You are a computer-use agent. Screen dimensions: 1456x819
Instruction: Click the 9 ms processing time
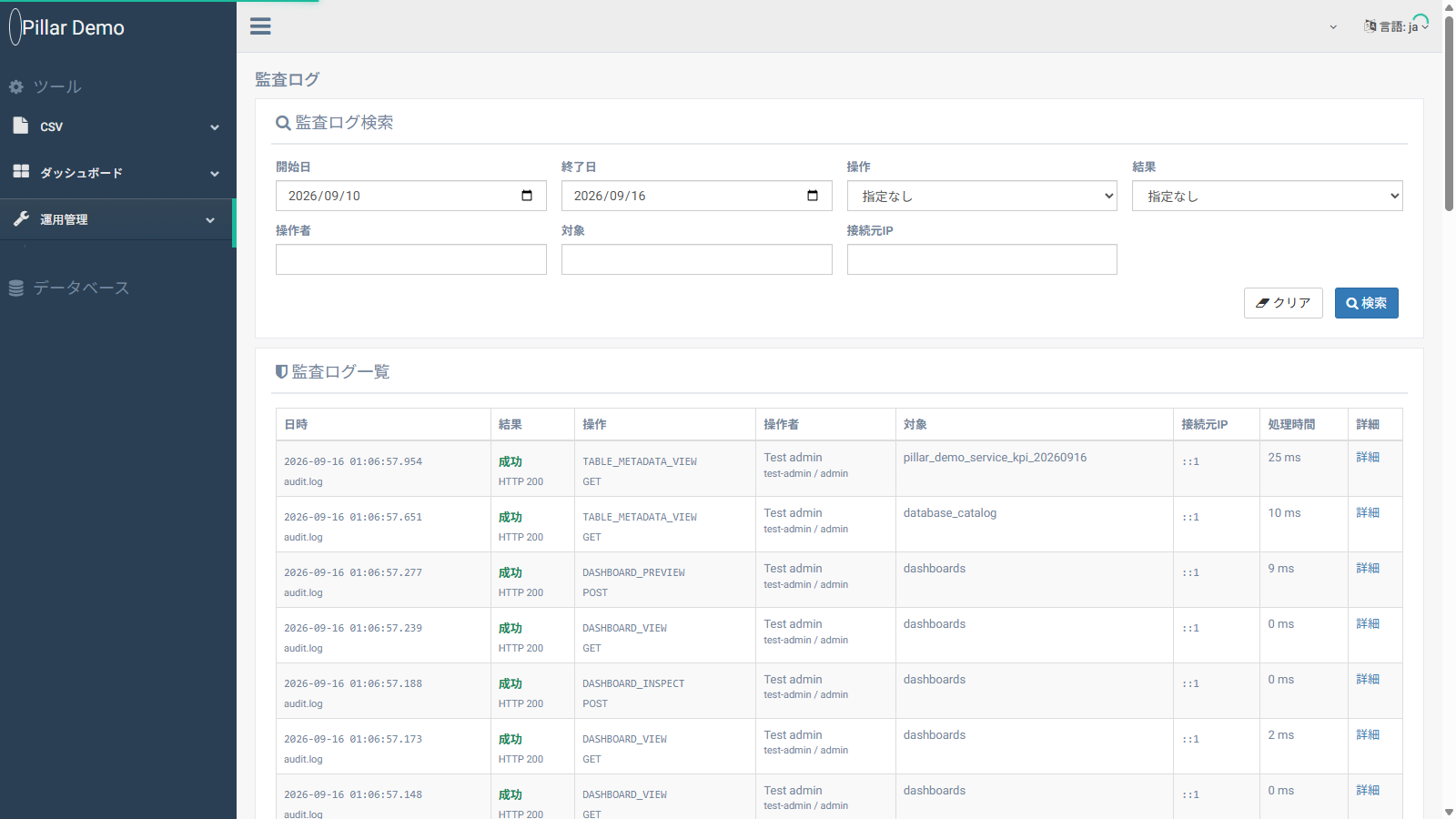(x=1280, y=569)
